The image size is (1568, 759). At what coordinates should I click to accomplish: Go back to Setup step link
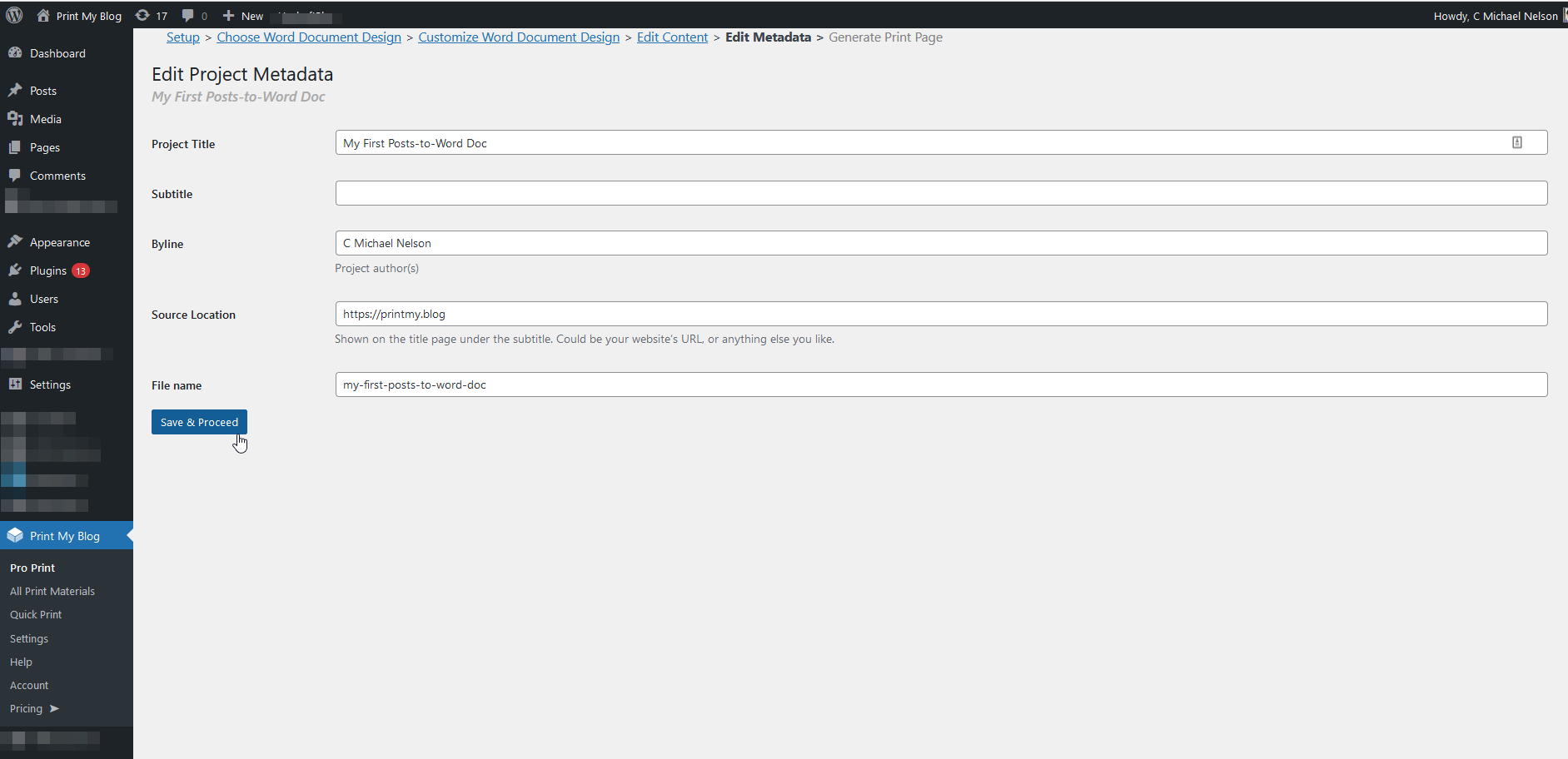[x=183, y=37]
